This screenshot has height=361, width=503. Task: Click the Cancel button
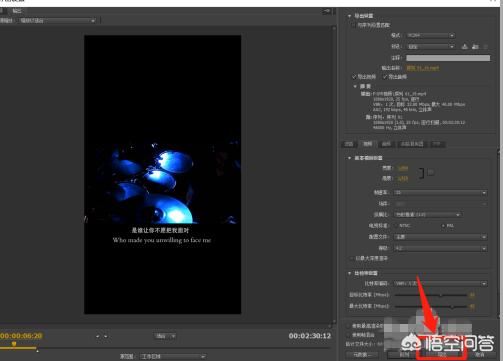pos(479,355)
